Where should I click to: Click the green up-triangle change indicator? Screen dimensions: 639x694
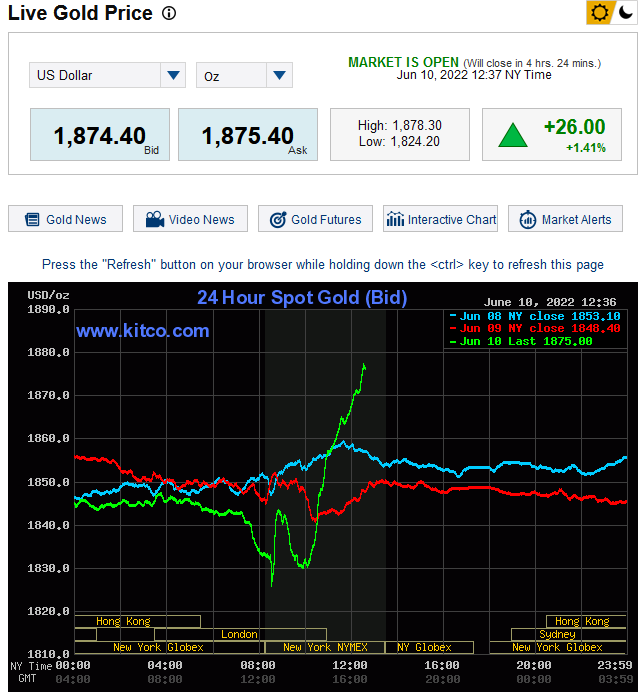[x=513, y=135]
